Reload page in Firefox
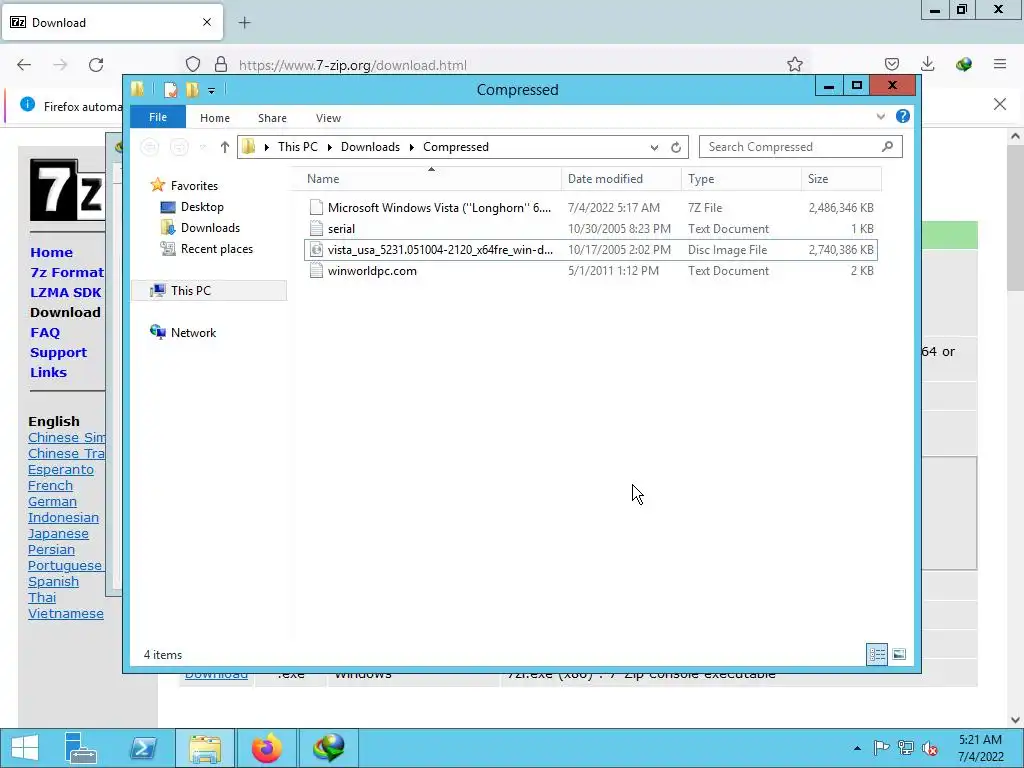 (x=96, y=65)
